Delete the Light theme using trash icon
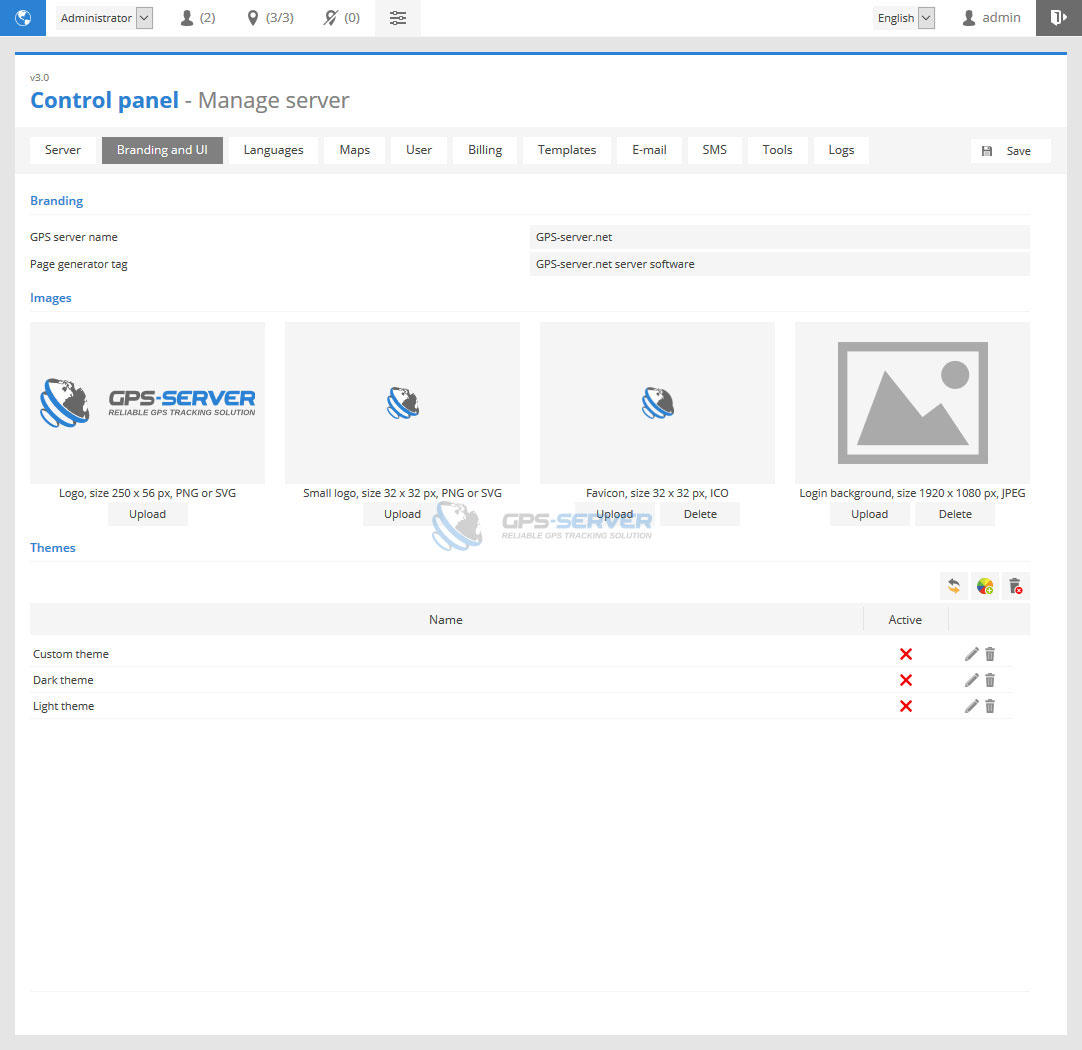Screen dimensions: 1082x1050 (x=990, y=706)
